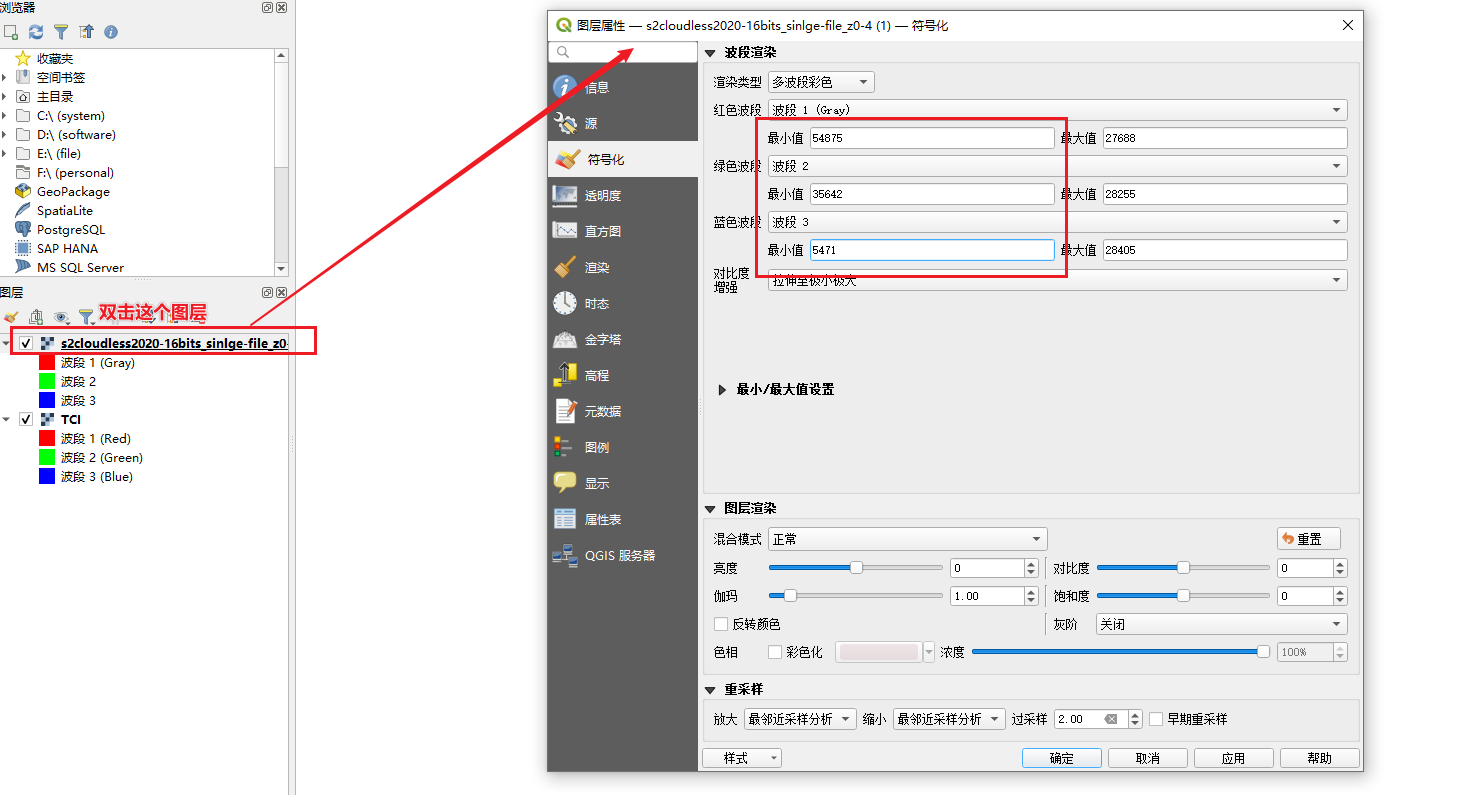This screenshot has width=1478, height=795.
Task: Click add group icon in Layers panel
Action: click(36, 317)
